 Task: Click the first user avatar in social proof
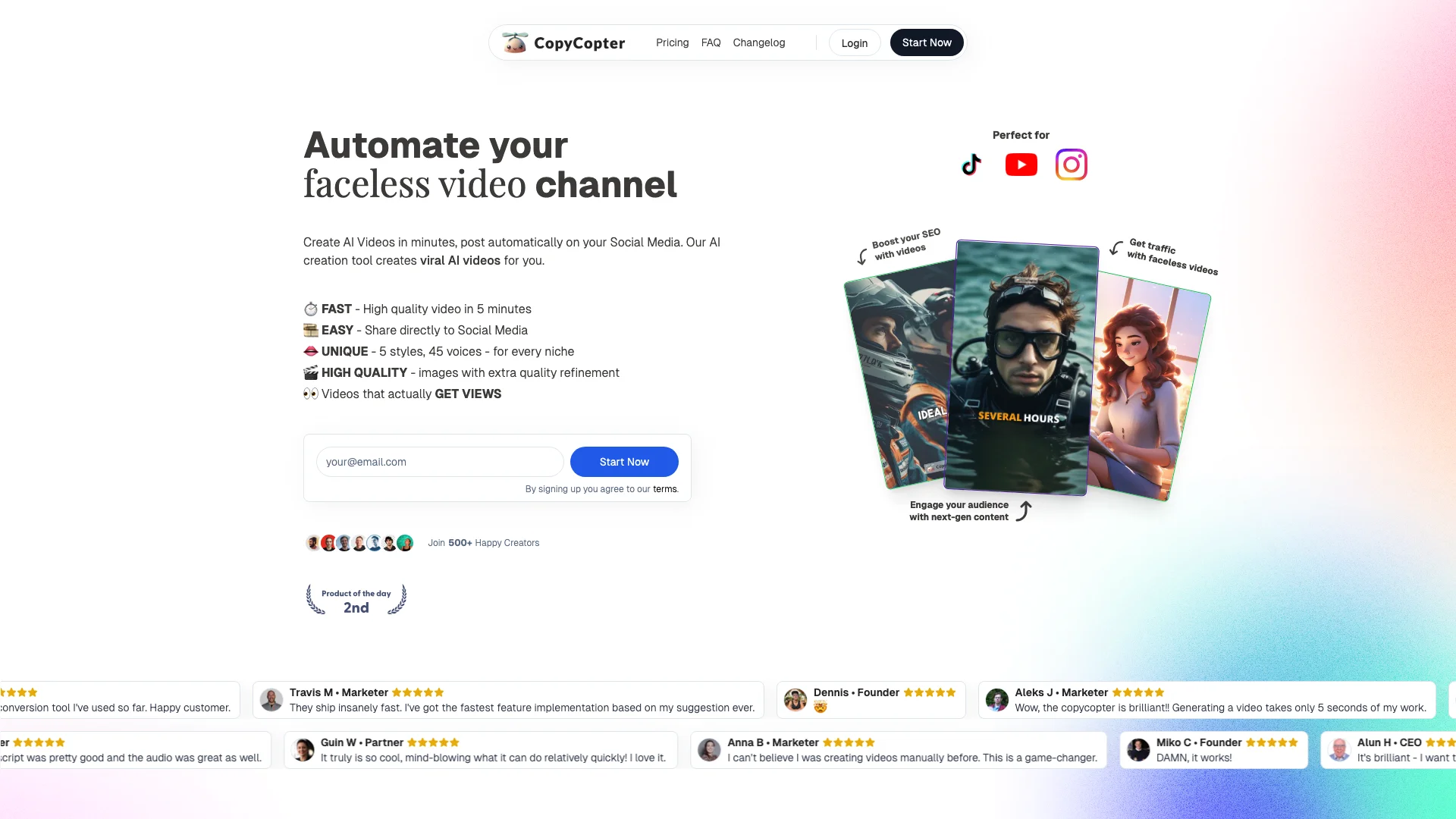[x=312, y=542]
